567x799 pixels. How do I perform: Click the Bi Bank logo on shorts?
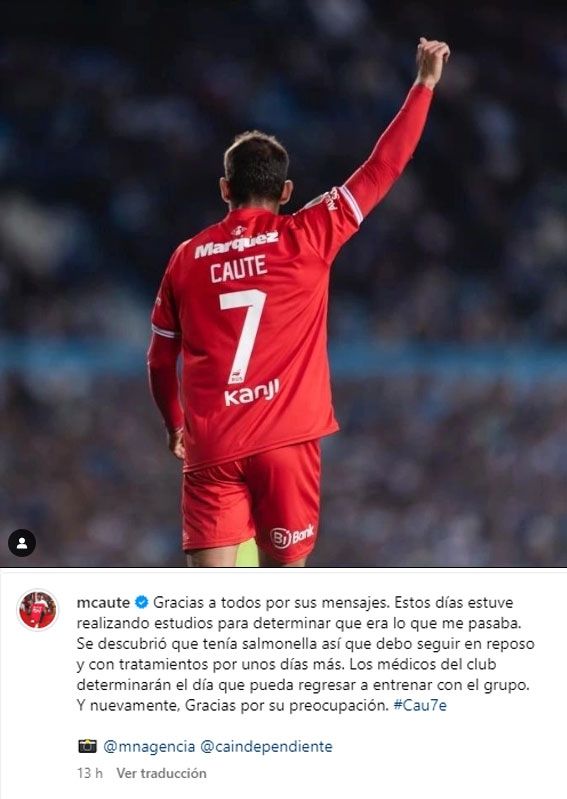[292, 536]
